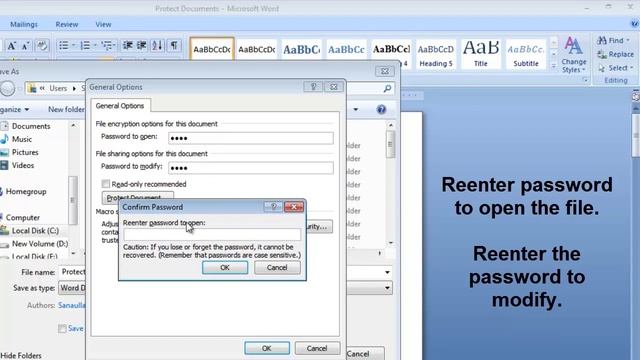Click the Numbering list icon
Viewport: 640px width, 360px height.
coord(85,45)
